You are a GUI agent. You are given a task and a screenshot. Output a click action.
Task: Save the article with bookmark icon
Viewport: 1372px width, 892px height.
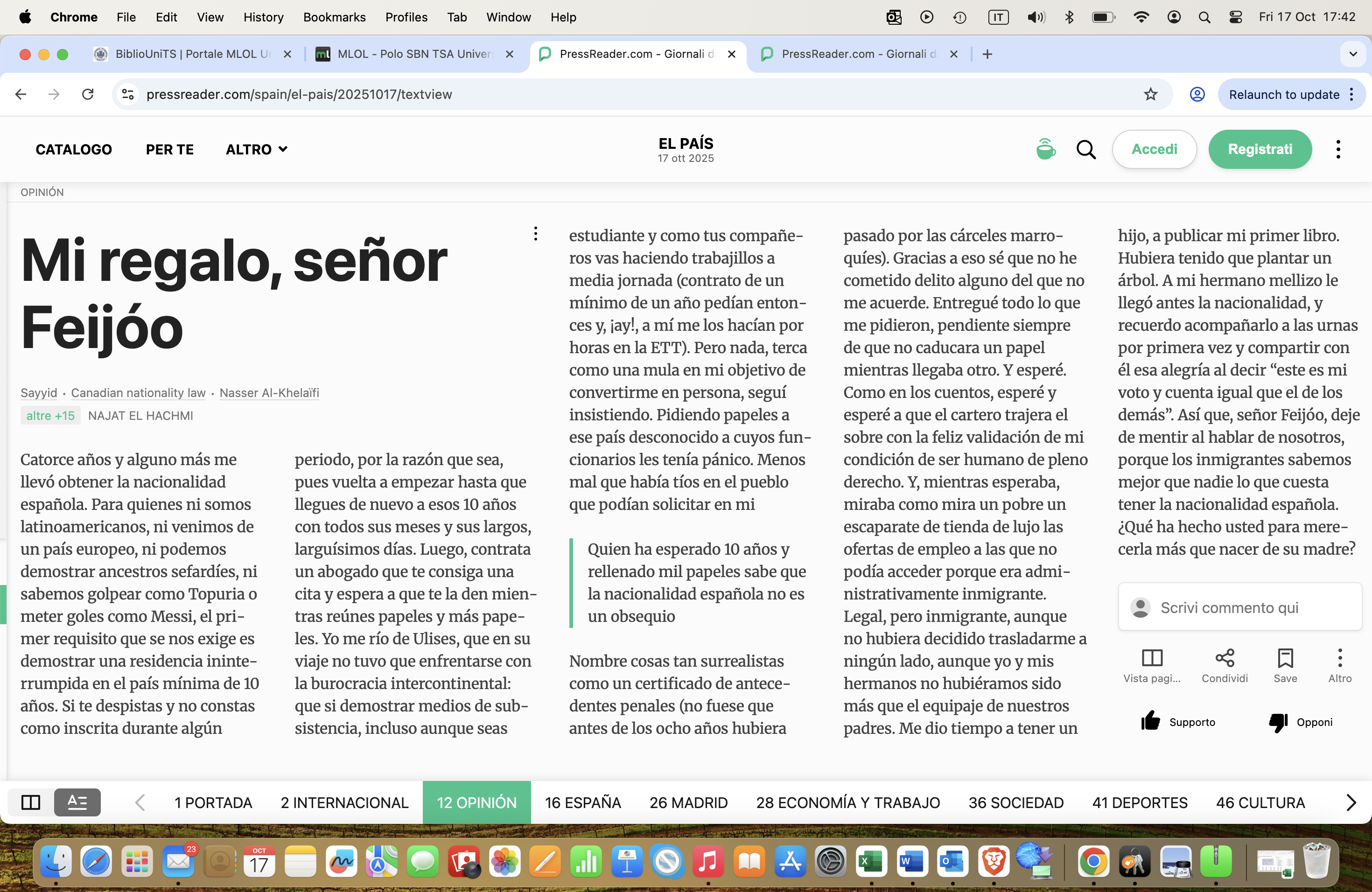pos(1285,658)
